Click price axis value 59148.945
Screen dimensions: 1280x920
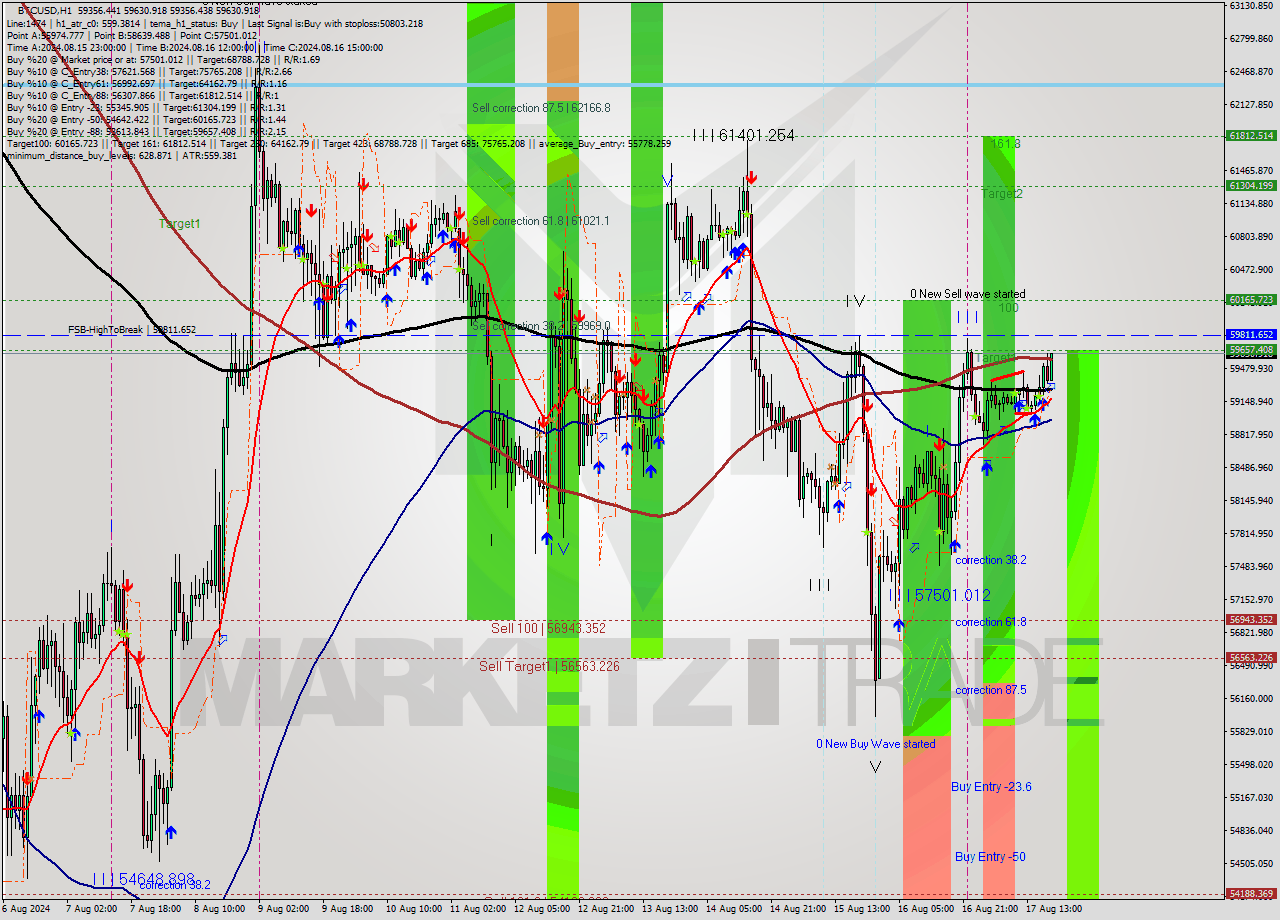(x=1250, y=401)
